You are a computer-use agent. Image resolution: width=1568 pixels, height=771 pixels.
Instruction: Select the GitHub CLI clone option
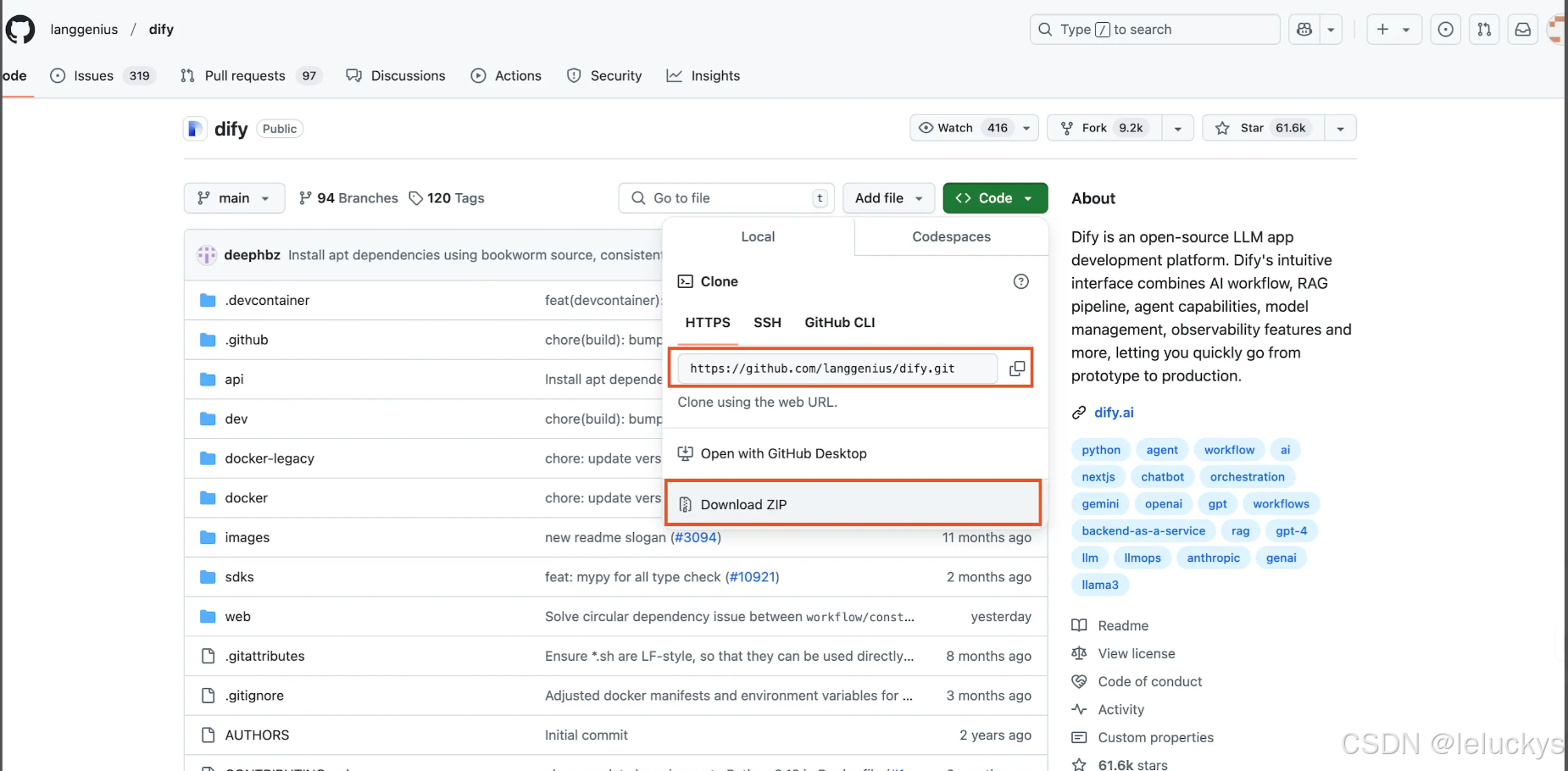[x=840, y=323]
